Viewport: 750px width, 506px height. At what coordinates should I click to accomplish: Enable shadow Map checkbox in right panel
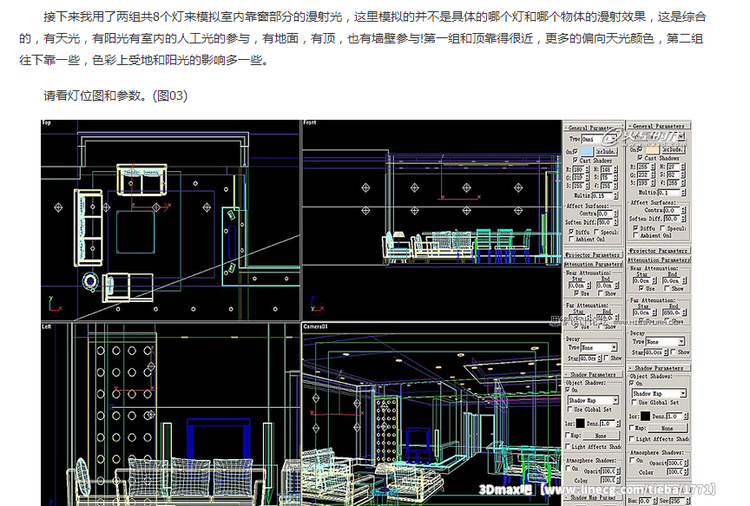pyautogui.click(x=632, y=428)
